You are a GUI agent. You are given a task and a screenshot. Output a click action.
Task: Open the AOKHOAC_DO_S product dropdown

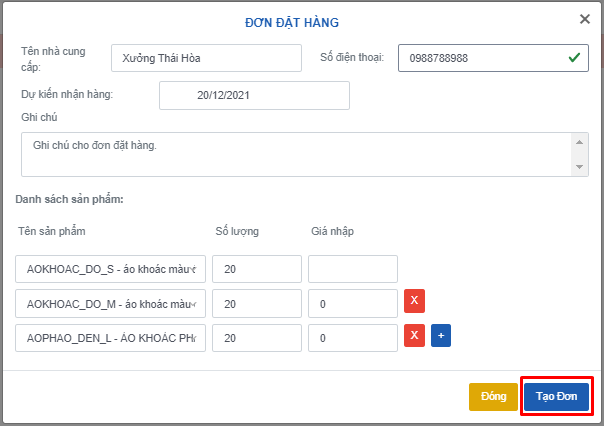110,269
